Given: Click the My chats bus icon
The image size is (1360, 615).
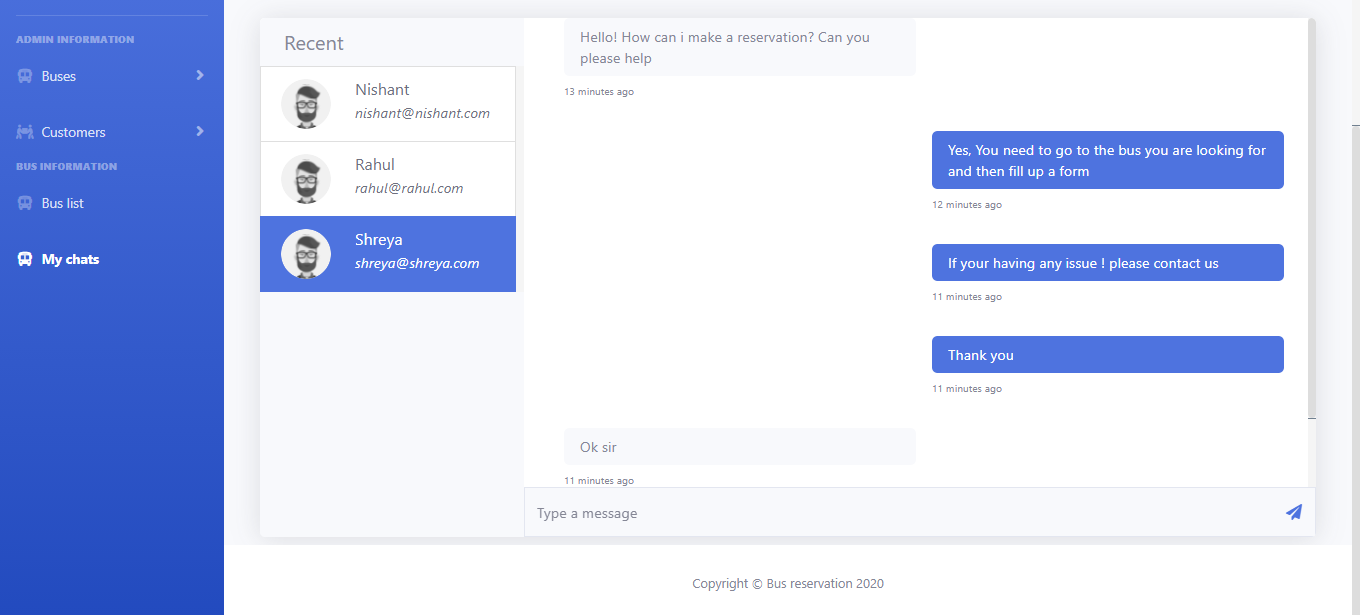Looking at the screenshot, I should [x=25, y=259].
